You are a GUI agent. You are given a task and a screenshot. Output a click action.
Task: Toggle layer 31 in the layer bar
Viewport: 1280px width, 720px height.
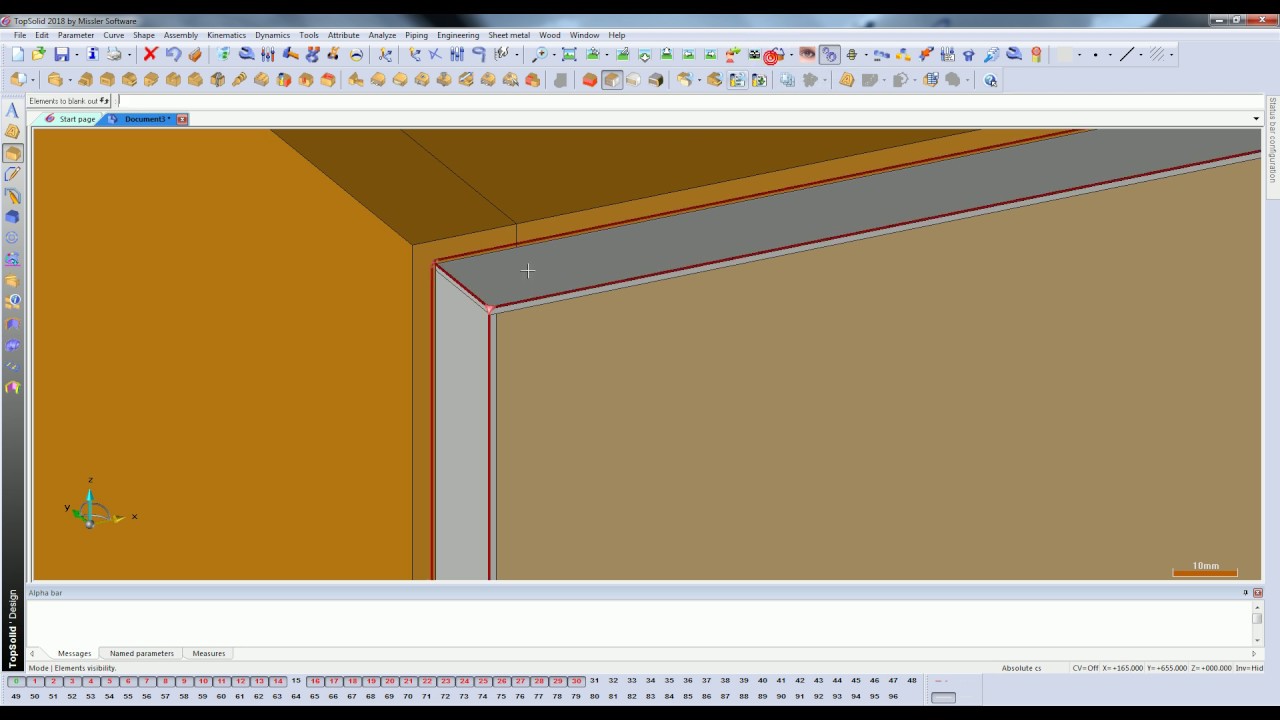pos(594,681)
